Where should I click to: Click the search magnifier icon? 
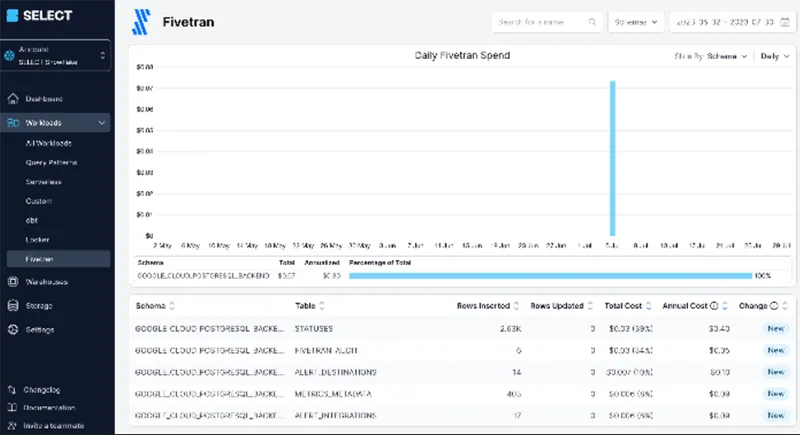click(592, 22)
